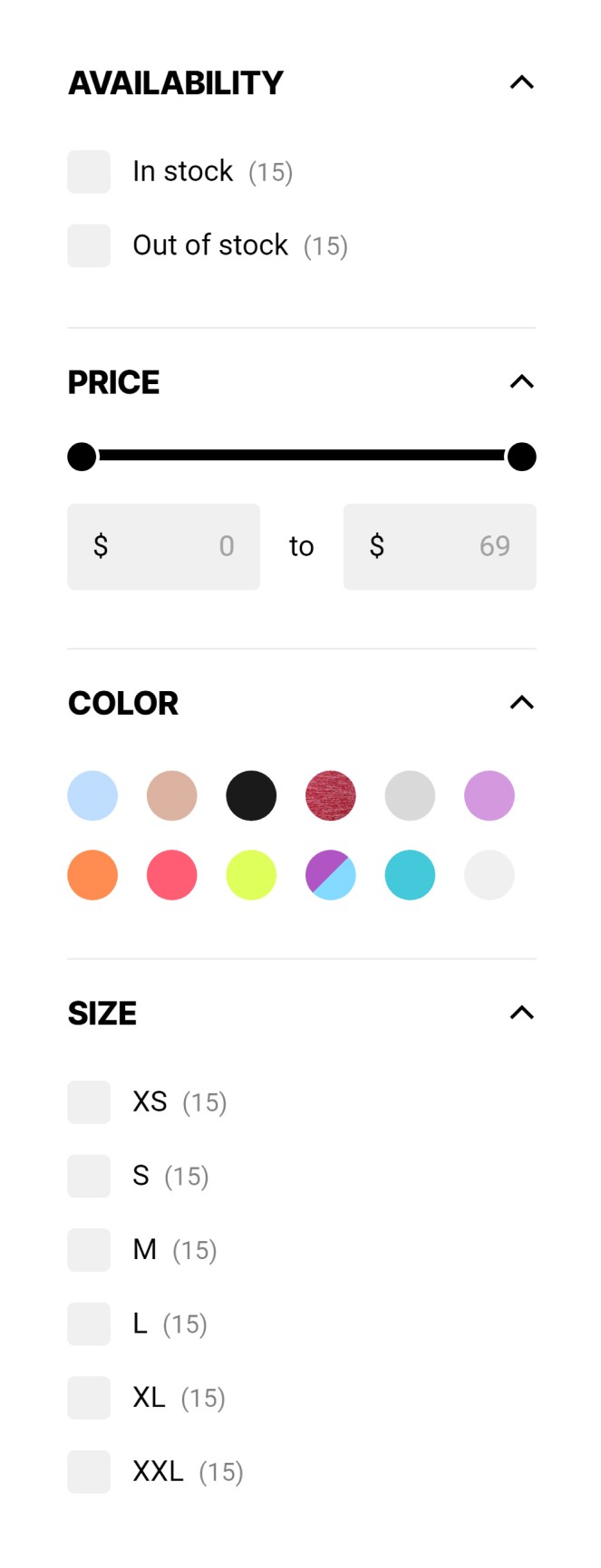
Task: Select the M size checkbox
Action: (x=89, y=1250)
